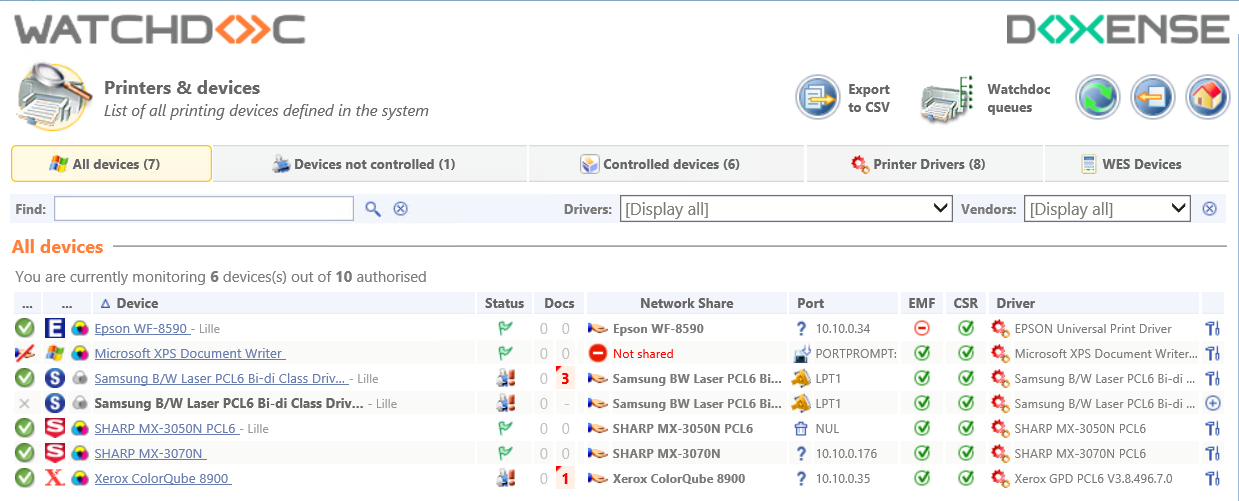Click the SHARP MX-3070N PCL6 driver name
This screenshot has height=501, width=1239.
[x=1080, y=453]
